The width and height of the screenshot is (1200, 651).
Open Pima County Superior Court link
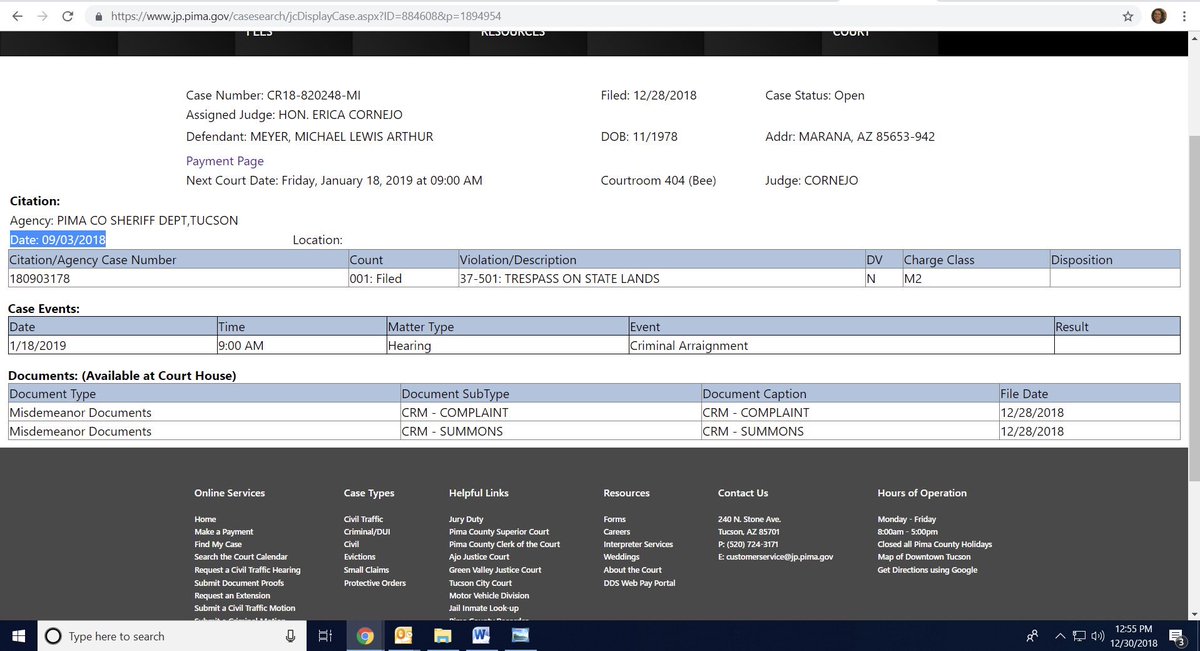499,532
